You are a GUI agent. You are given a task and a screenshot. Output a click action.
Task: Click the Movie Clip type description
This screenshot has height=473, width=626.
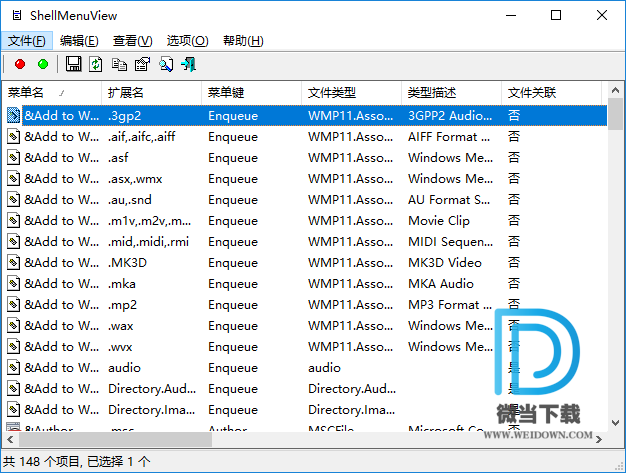(439, 221)
